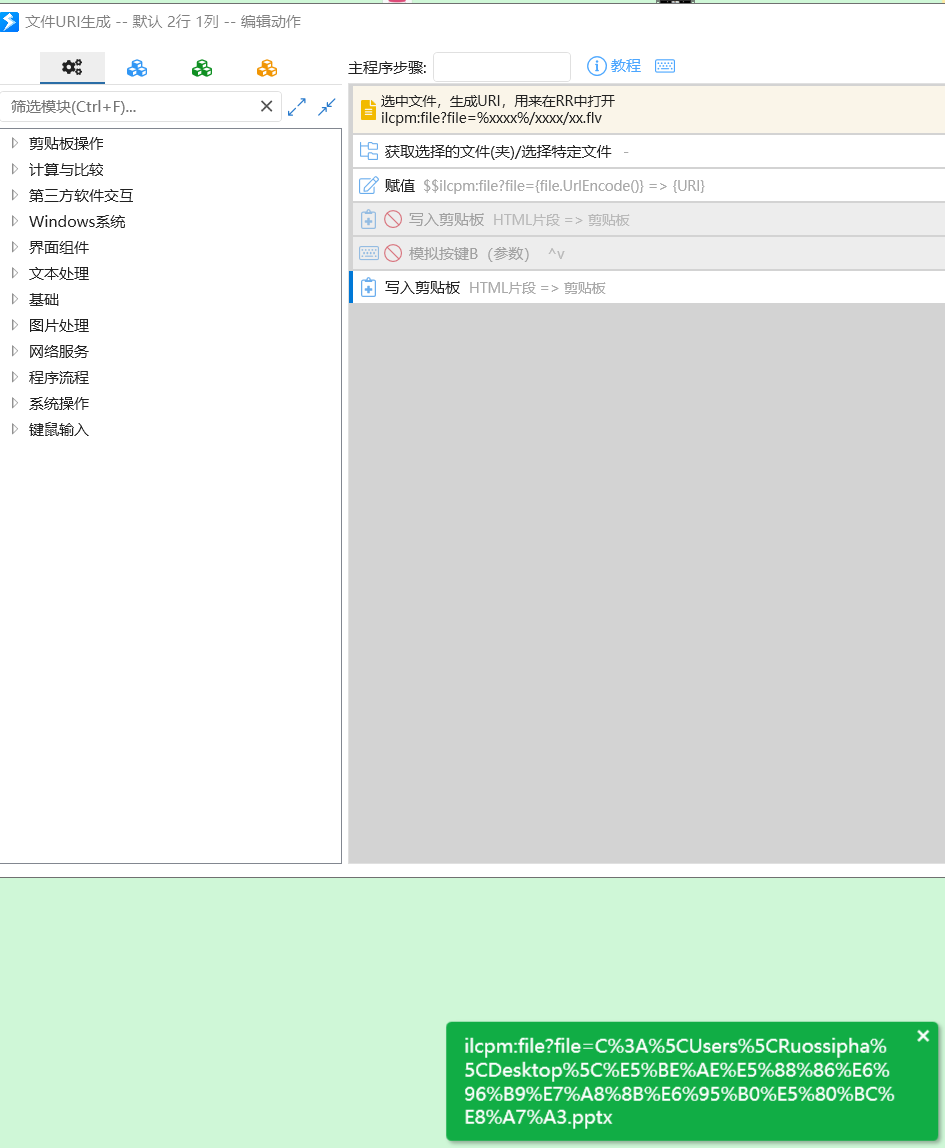
Task: Focus the module filter search box
Action: coord(130,107)
